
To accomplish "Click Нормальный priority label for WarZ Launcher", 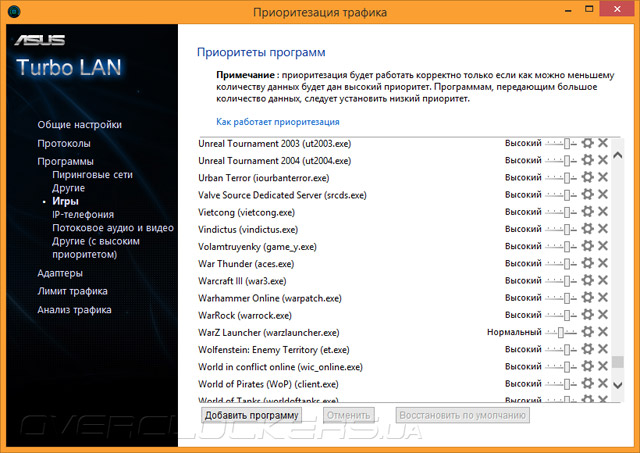I will 514,332.
